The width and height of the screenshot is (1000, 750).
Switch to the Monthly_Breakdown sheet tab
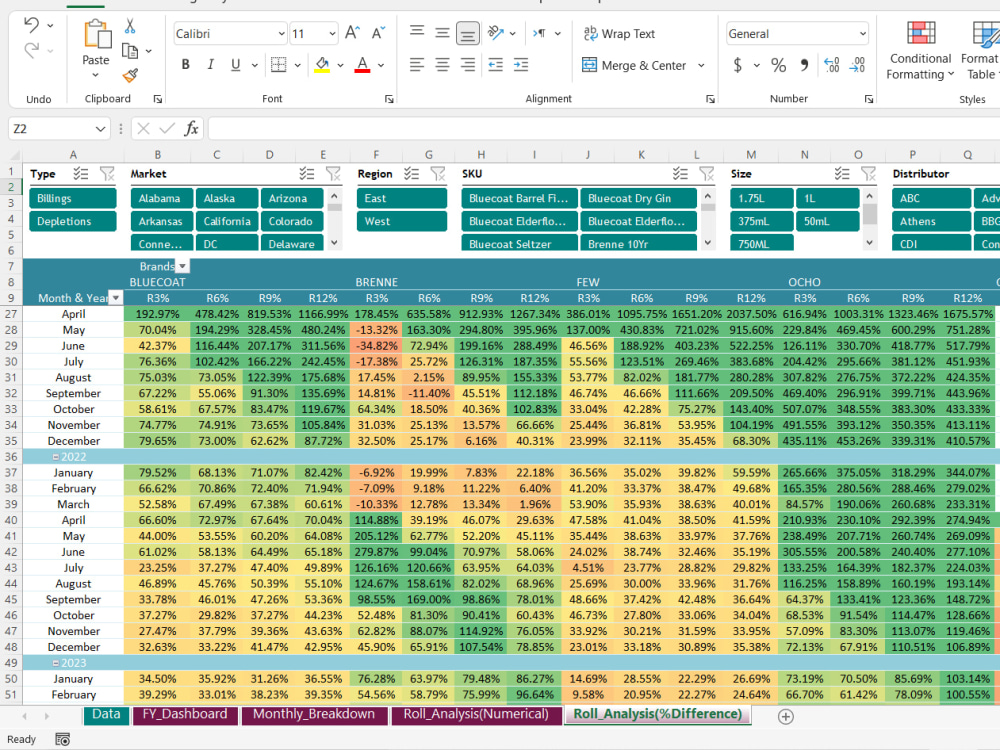coord(314,714)
